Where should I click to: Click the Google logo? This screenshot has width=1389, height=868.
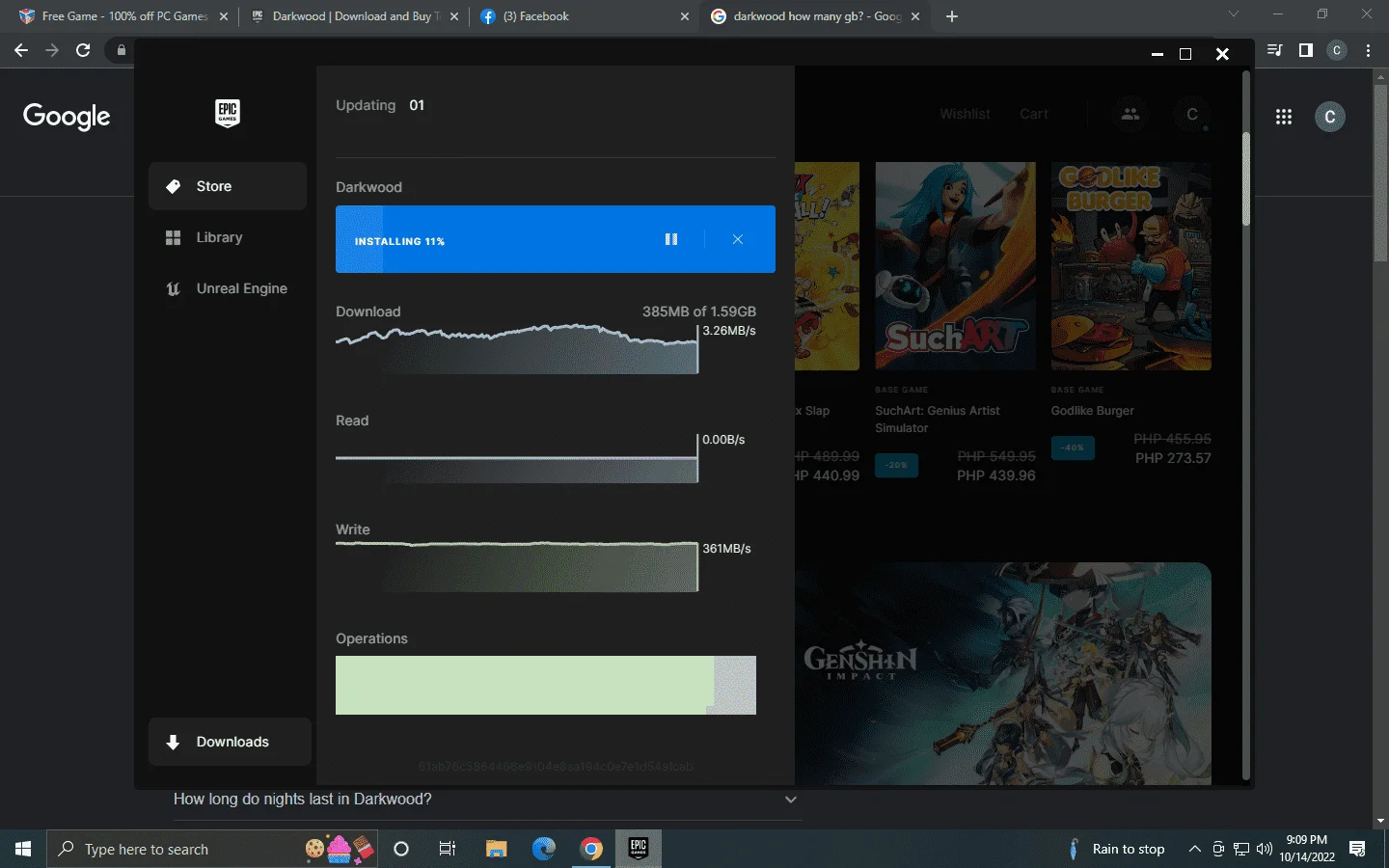tap(67, 116)
